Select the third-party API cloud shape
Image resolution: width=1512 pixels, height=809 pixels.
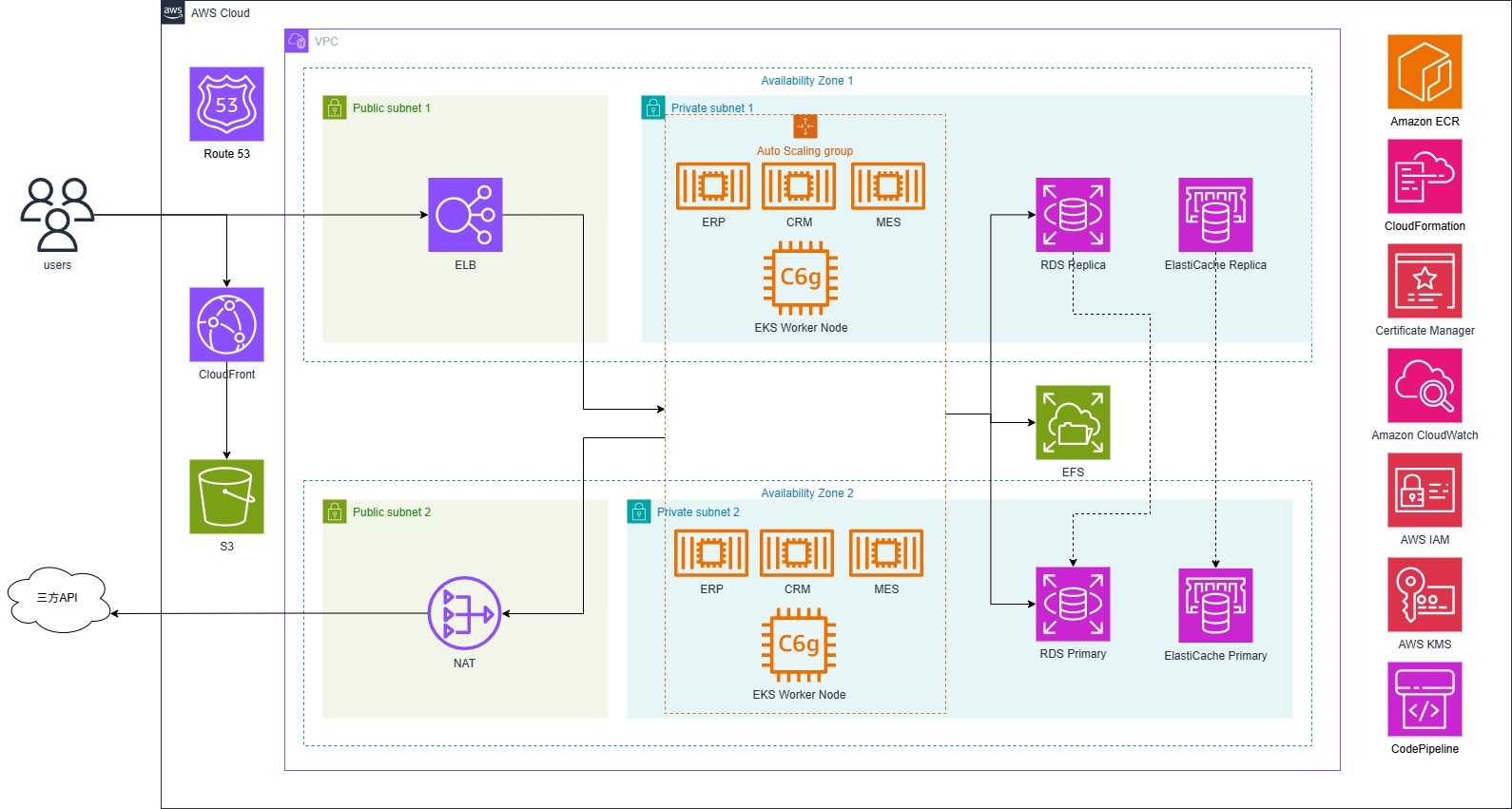click(x=59, y=599)
